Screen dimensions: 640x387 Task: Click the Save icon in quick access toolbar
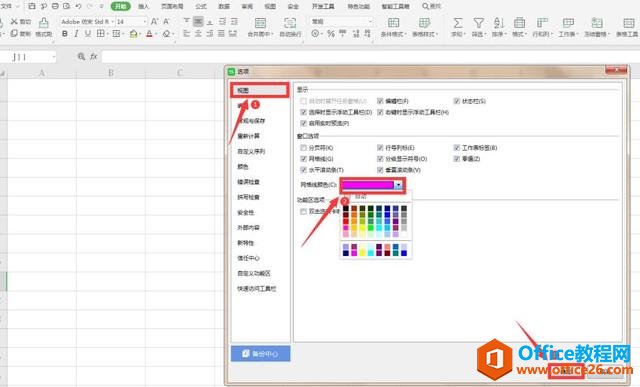coord(32,6)
